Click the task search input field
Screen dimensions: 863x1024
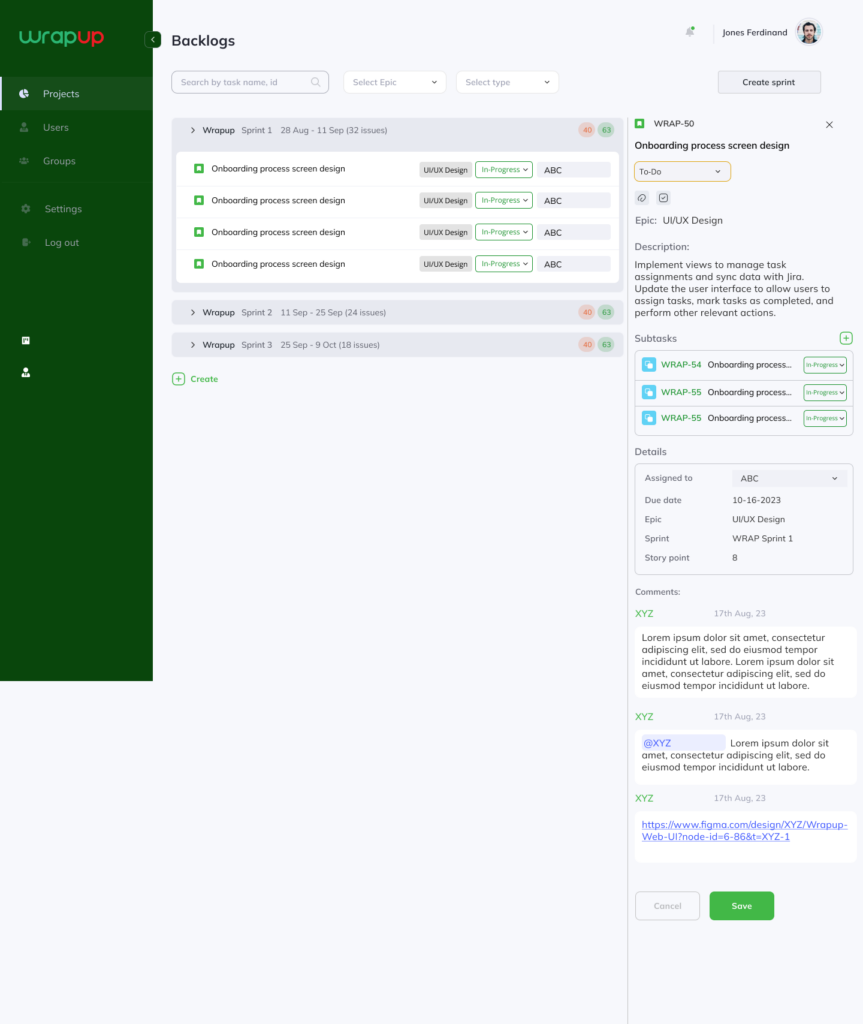243,82
